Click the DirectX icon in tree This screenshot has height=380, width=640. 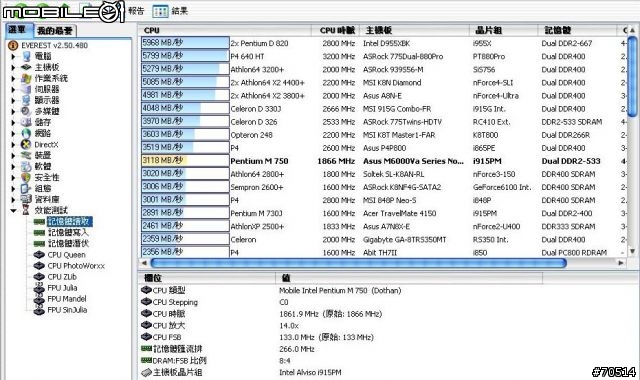pos(26,144)
